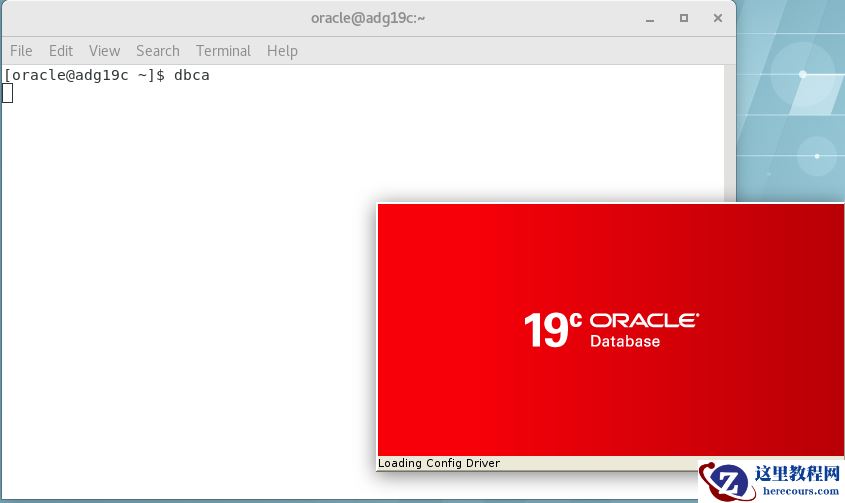Open the Search menu in terminal
The height and width of the screenshot is (503, 845).
click(157, 51)
